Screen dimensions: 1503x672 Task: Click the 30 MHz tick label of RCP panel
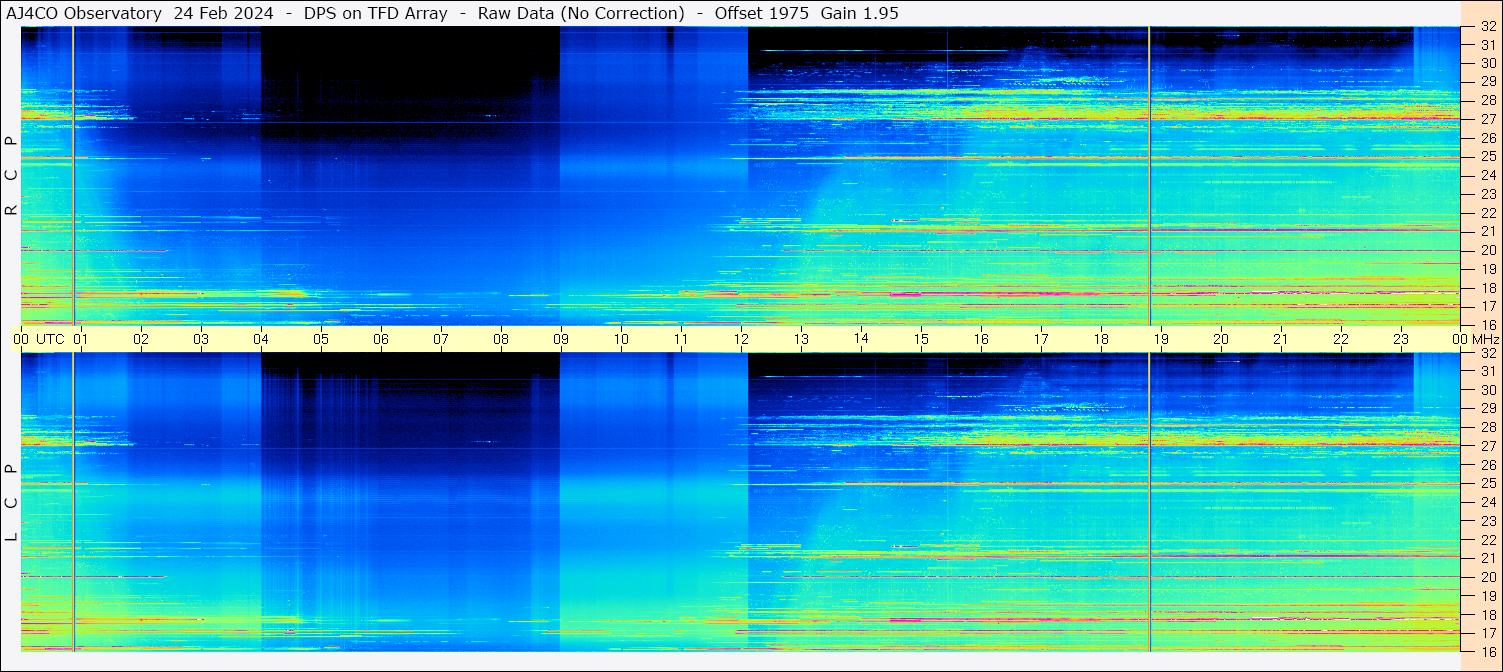click(x=1488, y=63)
